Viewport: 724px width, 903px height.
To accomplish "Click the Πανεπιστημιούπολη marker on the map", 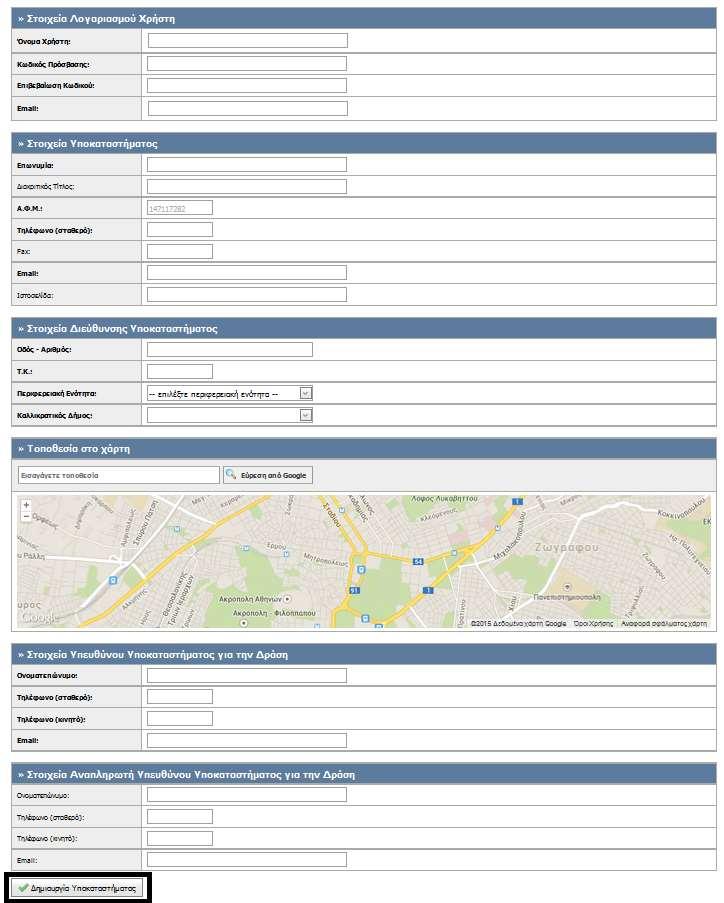I will [567, 587].
